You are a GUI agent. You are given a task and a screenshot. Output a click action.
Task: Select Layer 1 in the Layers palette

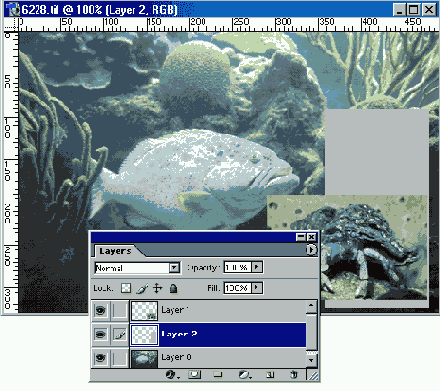(218, 311)
